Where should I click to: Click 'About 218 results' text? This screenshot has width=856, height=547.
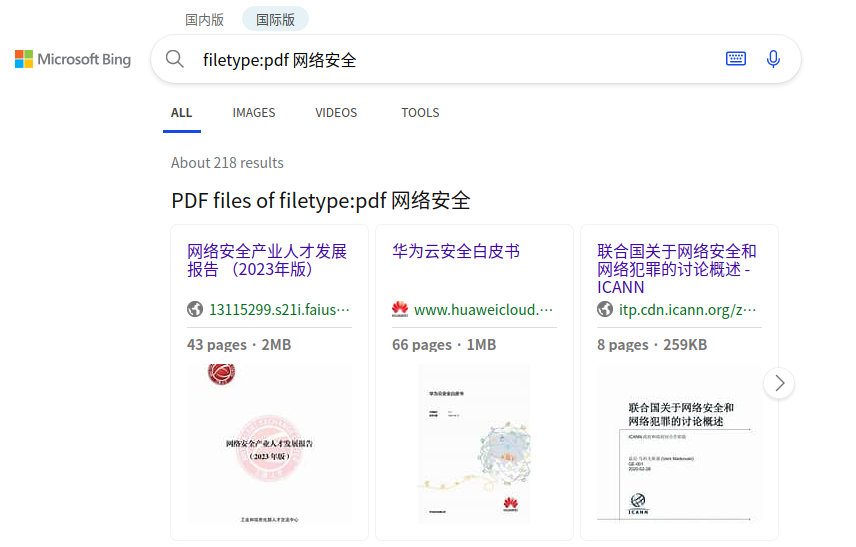point(227,163)
